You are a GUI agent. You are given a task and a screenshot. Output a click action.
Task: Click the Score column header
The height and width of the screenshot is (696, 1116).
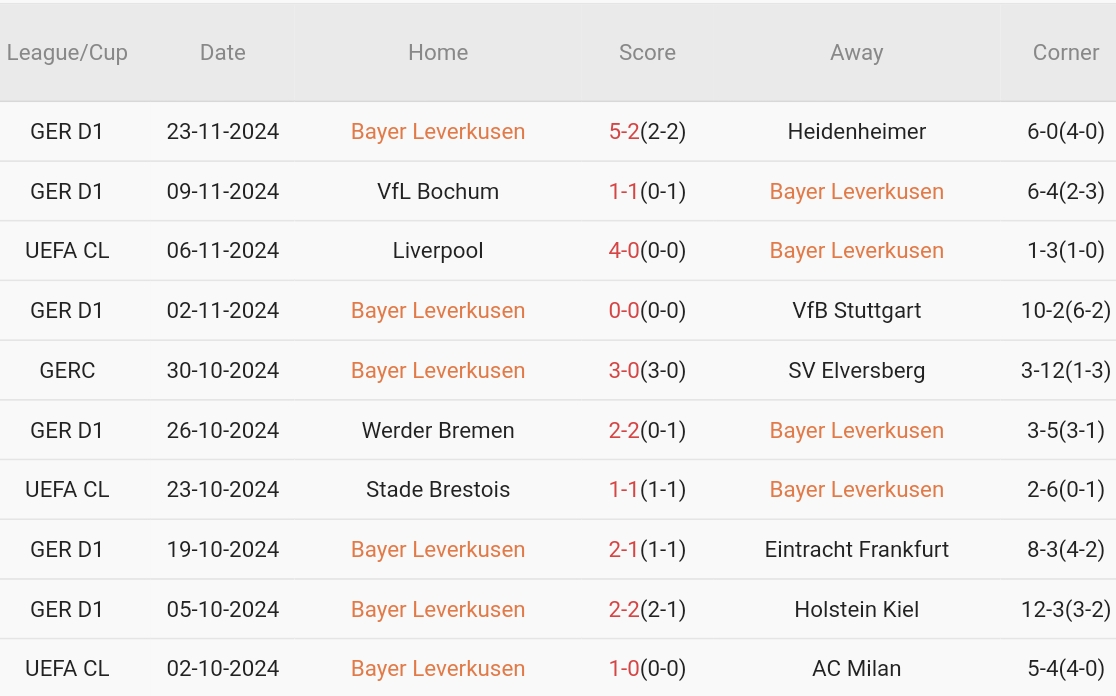pos(647,53)
